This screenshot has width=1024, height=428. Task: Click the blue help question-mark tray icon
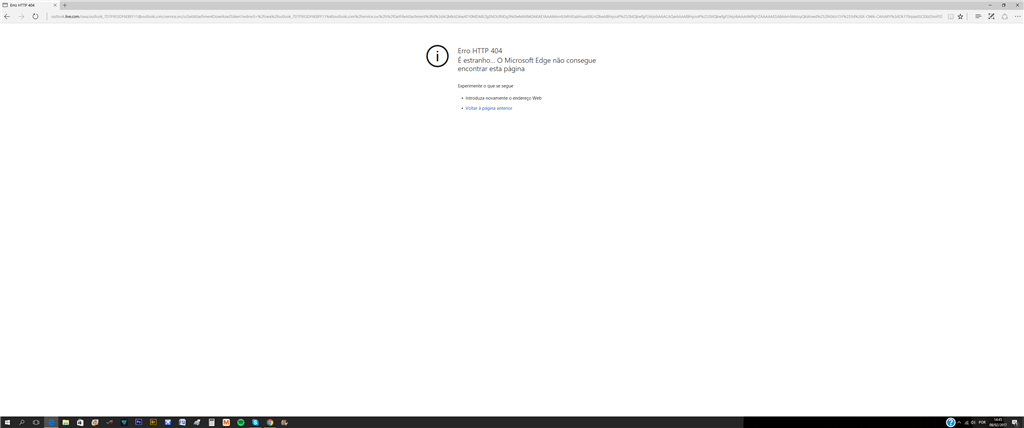point(951,422)
